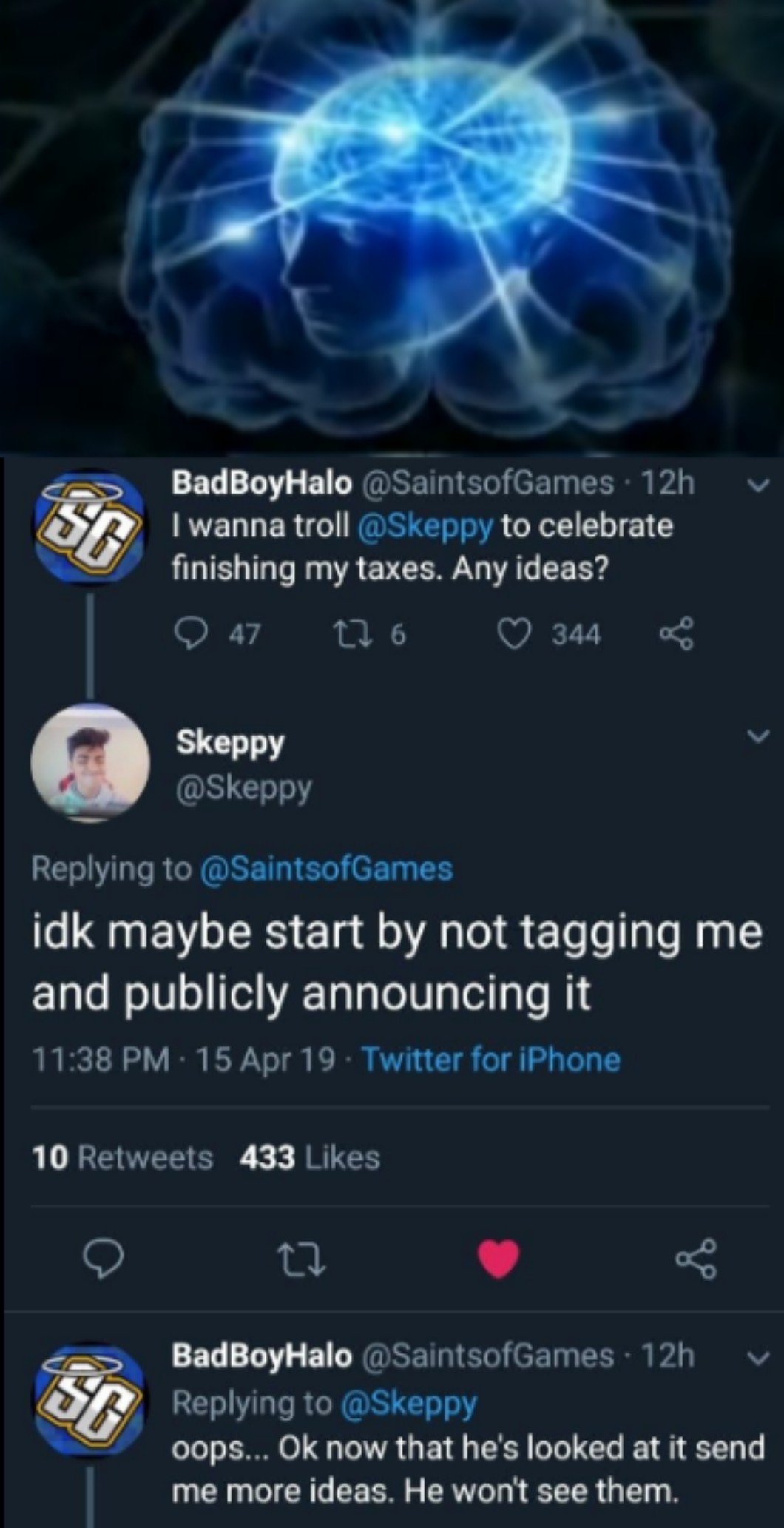The height and width of the screenshot is (1528, 784).
Task: Open Skeppy's profile picture
Action: pos(89,764)
